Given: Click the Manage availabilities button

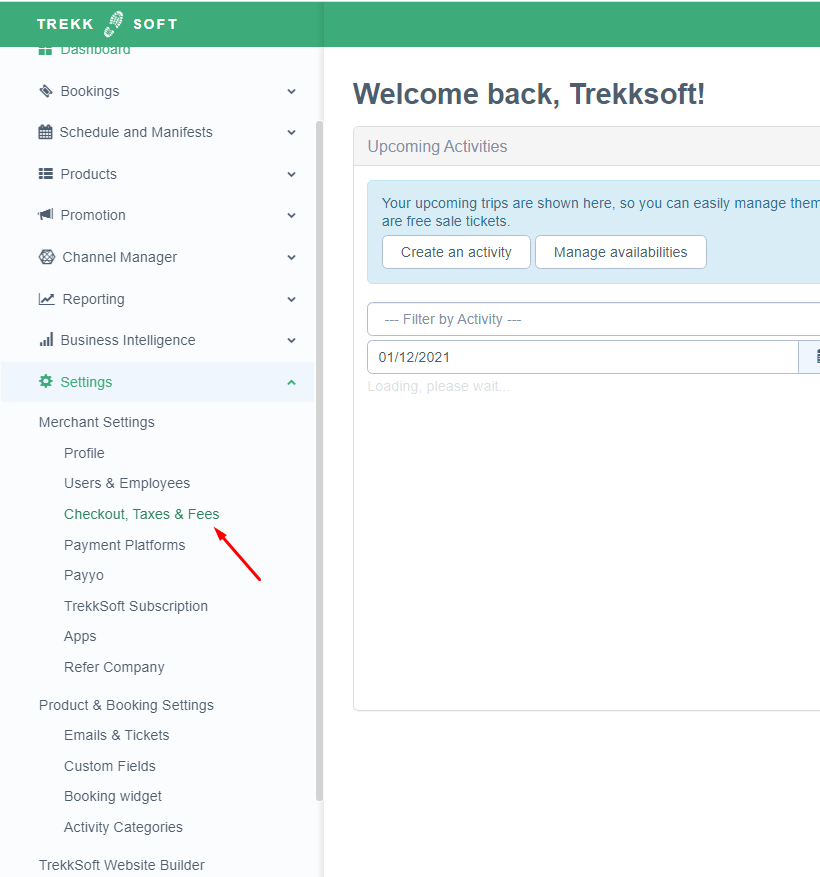Looking at the screenshot, I should pos(620,252).
